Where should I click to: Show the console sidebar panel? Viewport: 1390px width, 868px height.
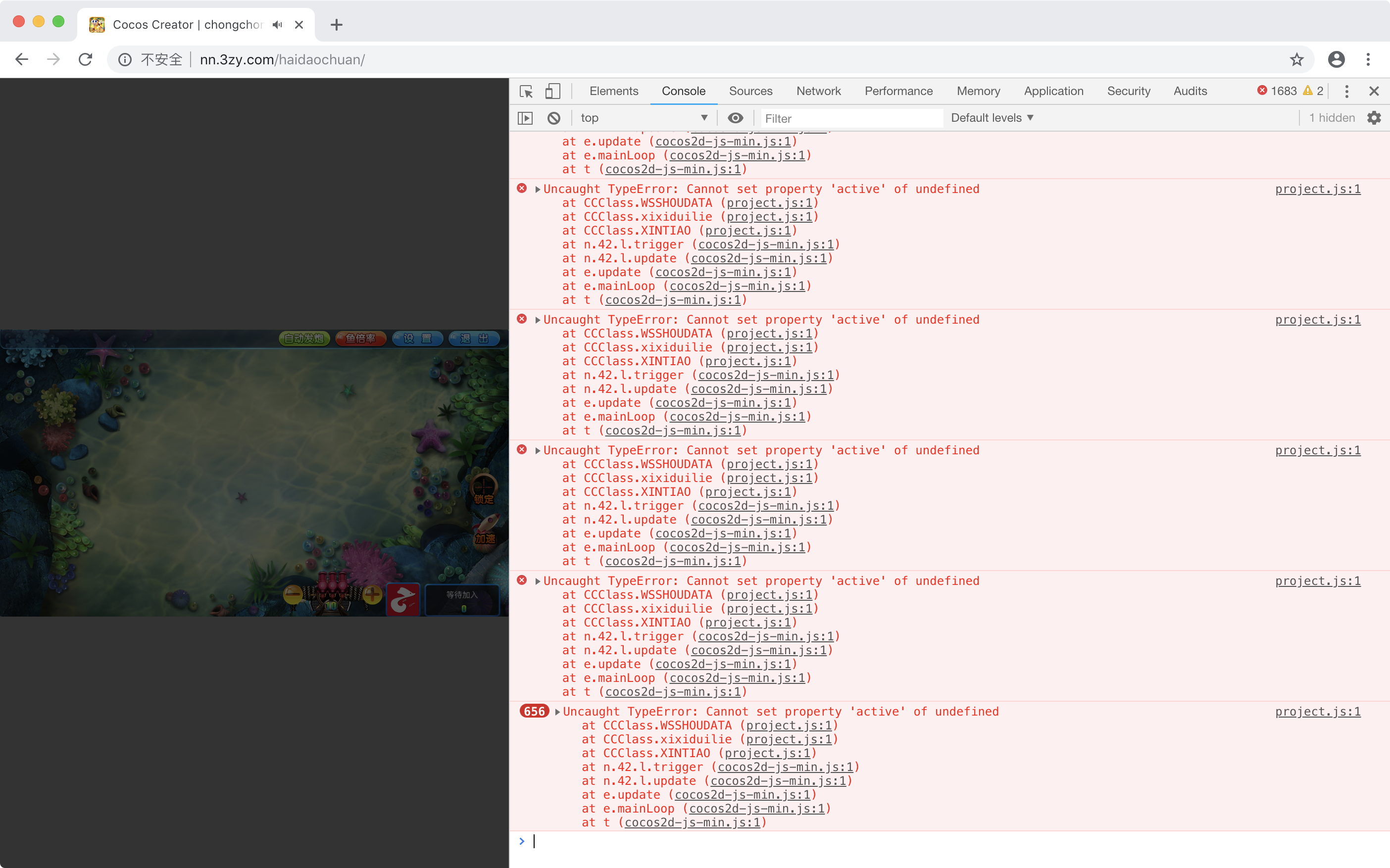[525, 118]
